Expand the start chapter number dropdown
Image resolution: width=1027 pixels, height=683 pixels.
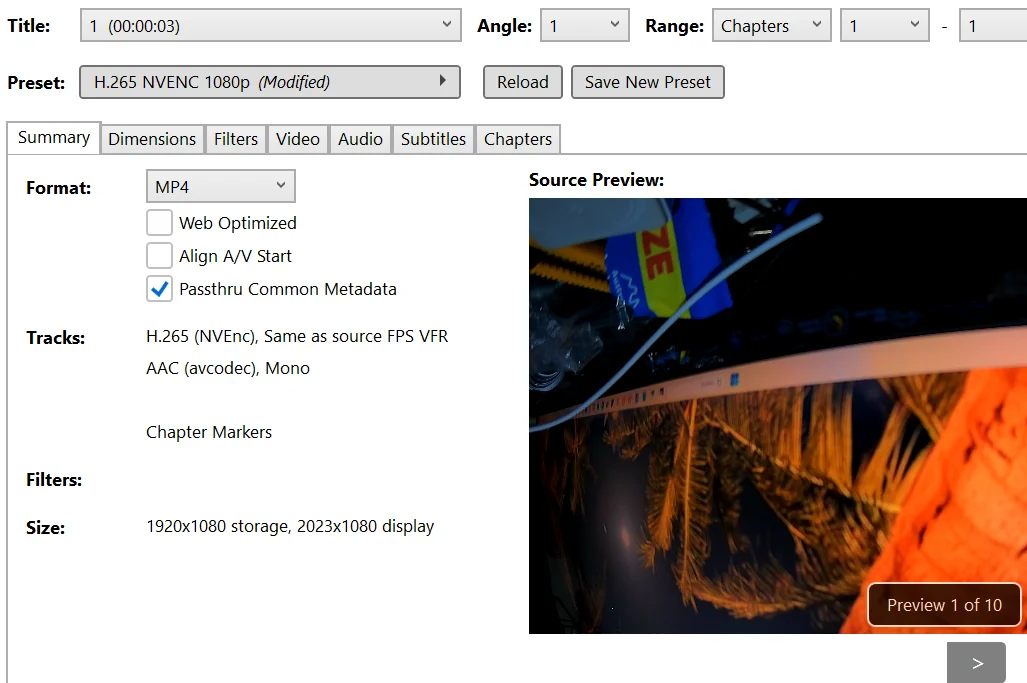[884, 26]
